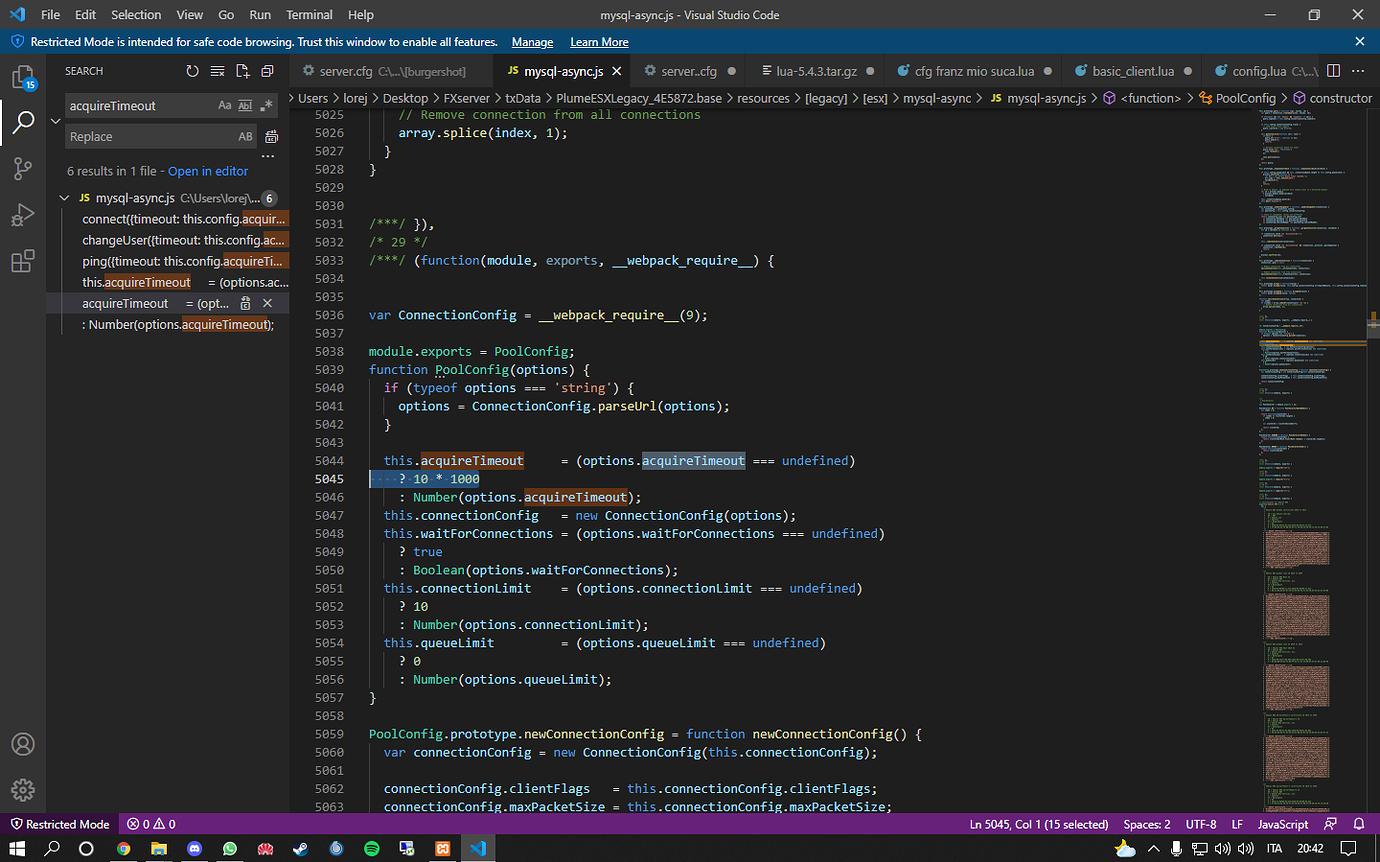The height and width of the screenshot is (862, 1380).
Task: Open the Source Control view
Action: (22, 168)
